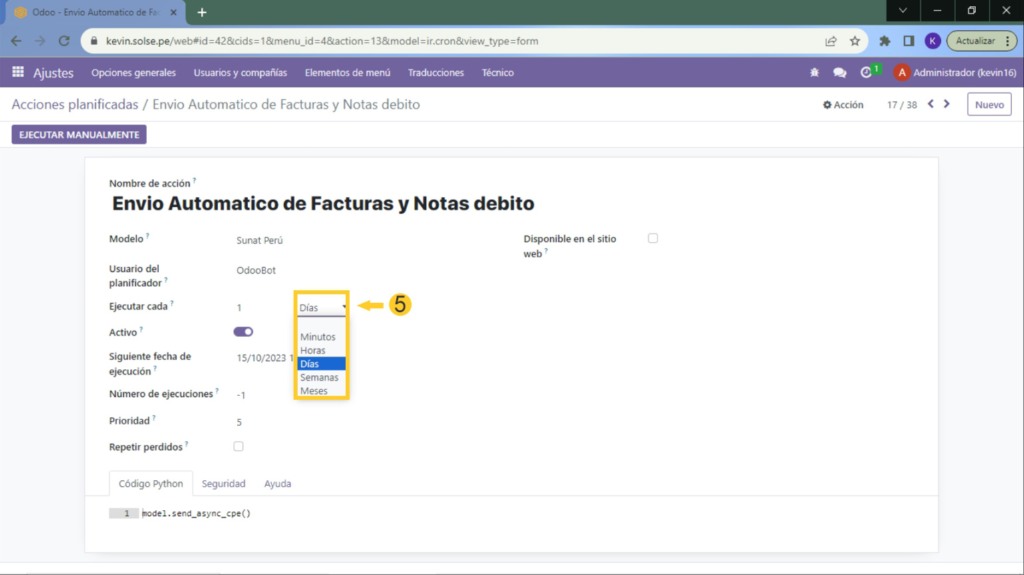Toggle the Activo switch off
Viewport: 1024px width, 575px height.
point(243,331)
